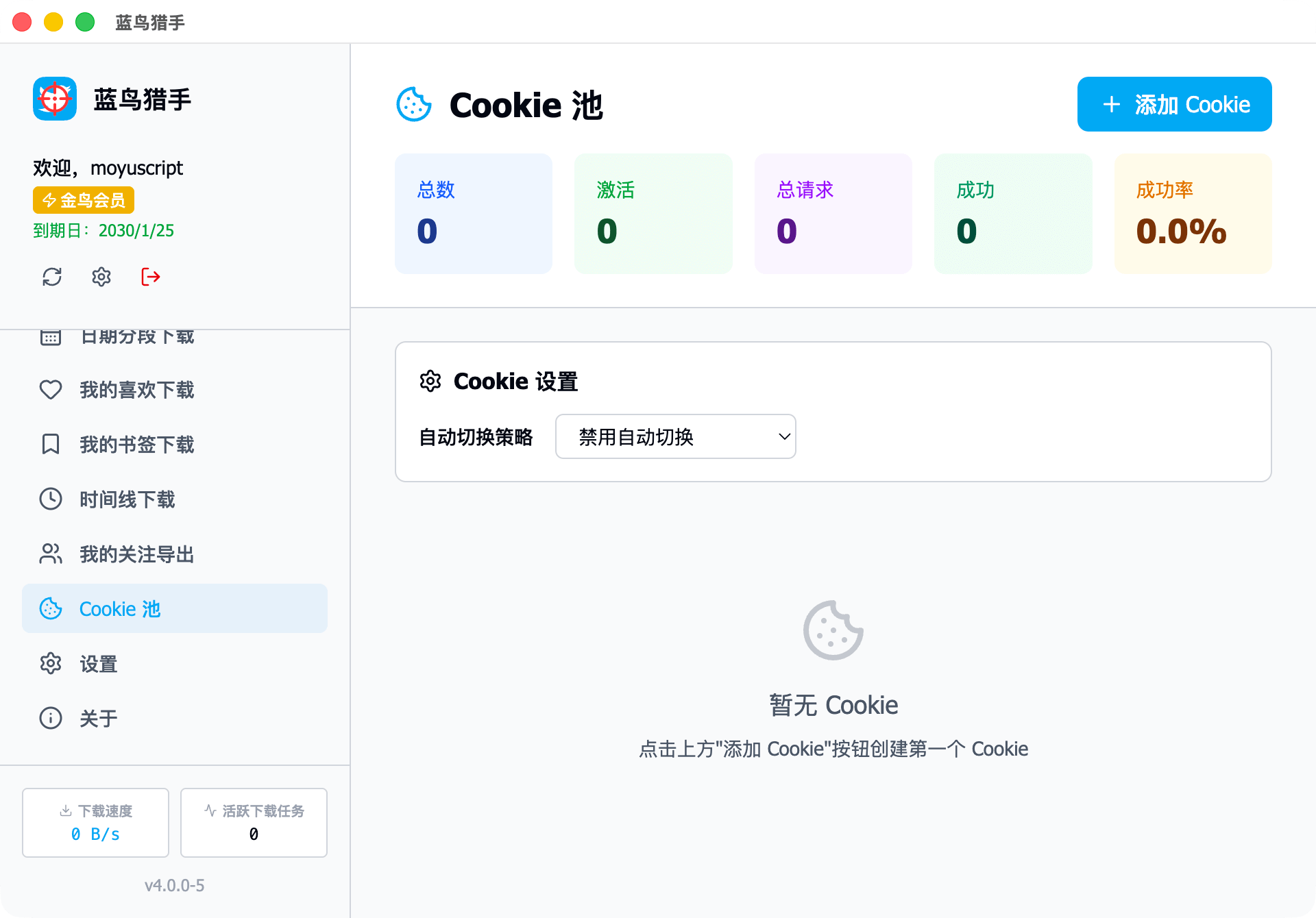Open the 自动切换策略 dropdown
Image resolution: width=1316 pixels, height=918 pixels.
(675, 436)
